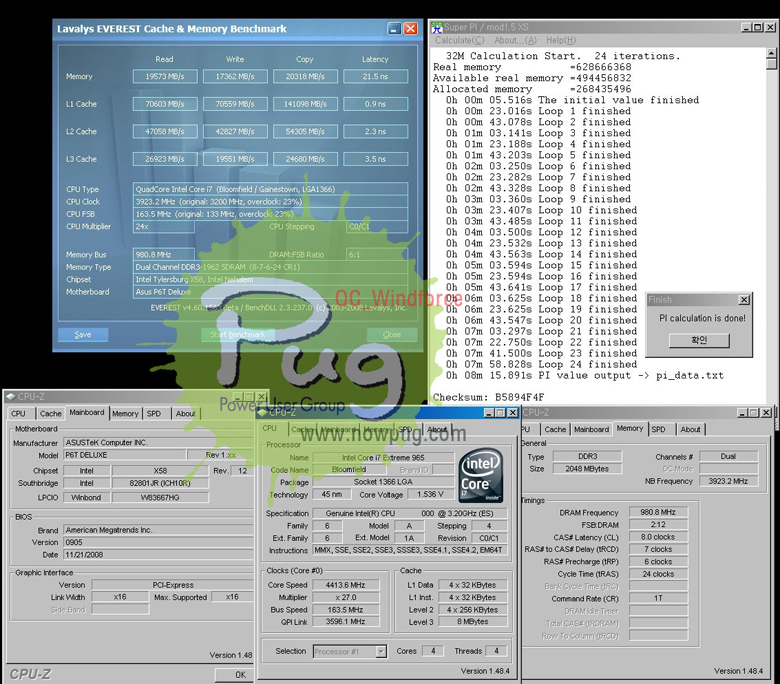Click the Close button in the EVEREST benchmark window
Screen dimensions: 780x684
392,335
